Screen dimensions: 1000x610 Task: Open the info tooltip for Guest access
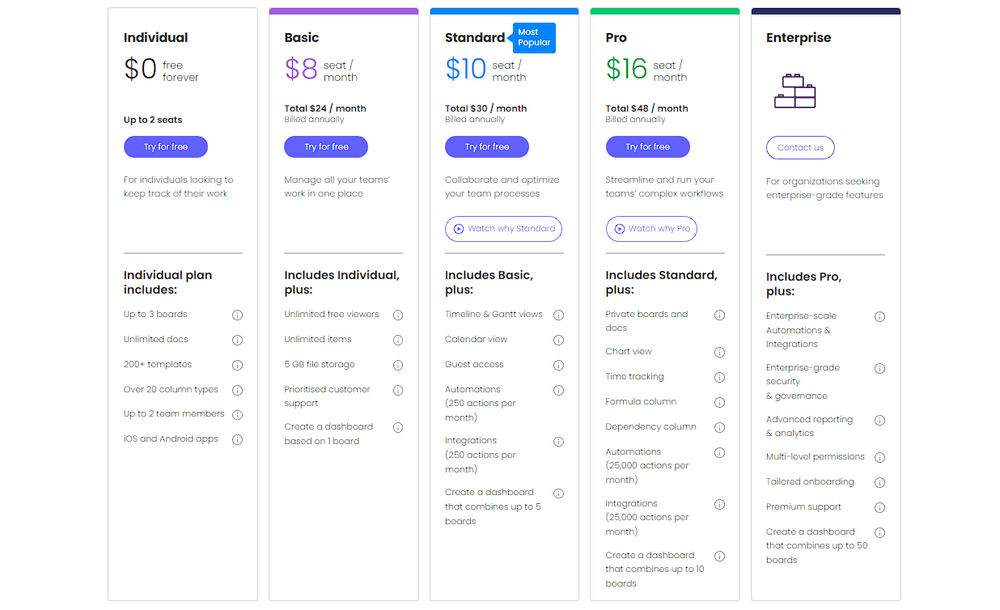pyautogui.click(x=559, y=364)
